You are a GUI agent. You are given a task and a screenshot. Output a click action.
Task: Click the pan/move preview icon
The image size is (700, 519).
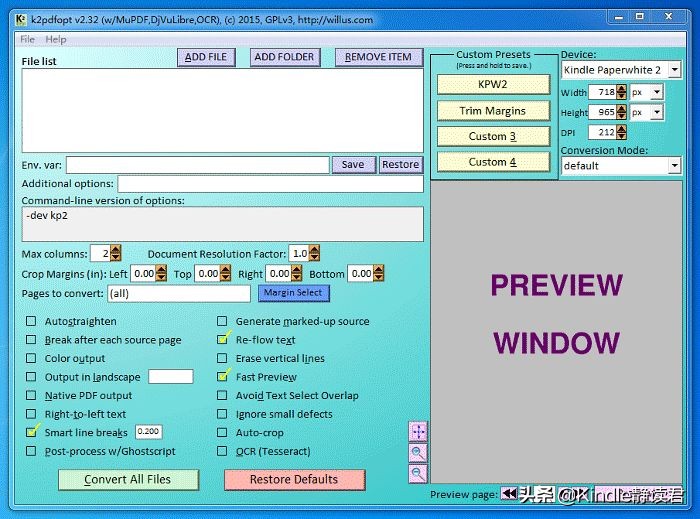[x=418, y=432]
